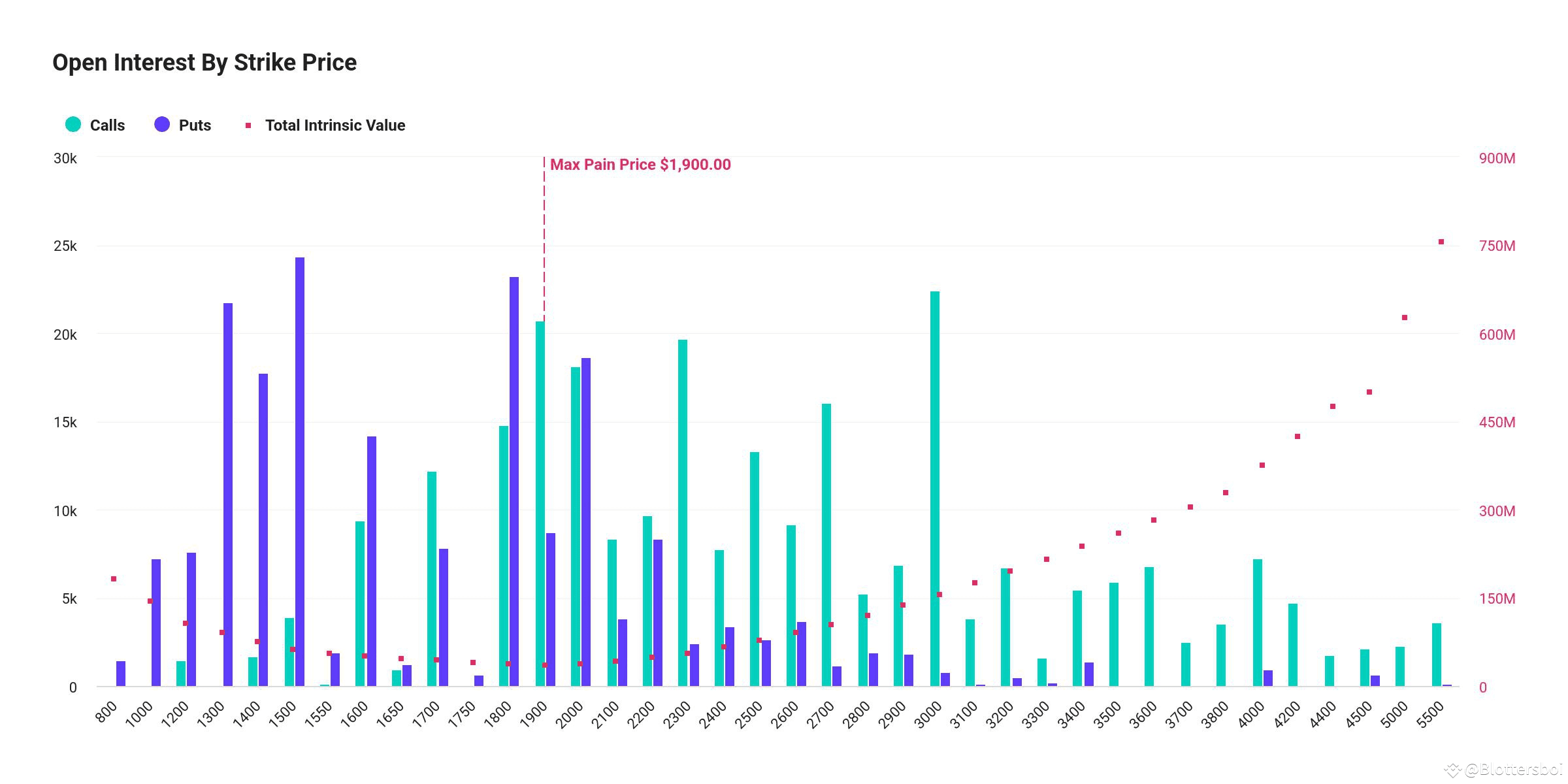1568x784 pixels.
Task: Click the teal Calls legend marker
Action: tap(72, 125)
